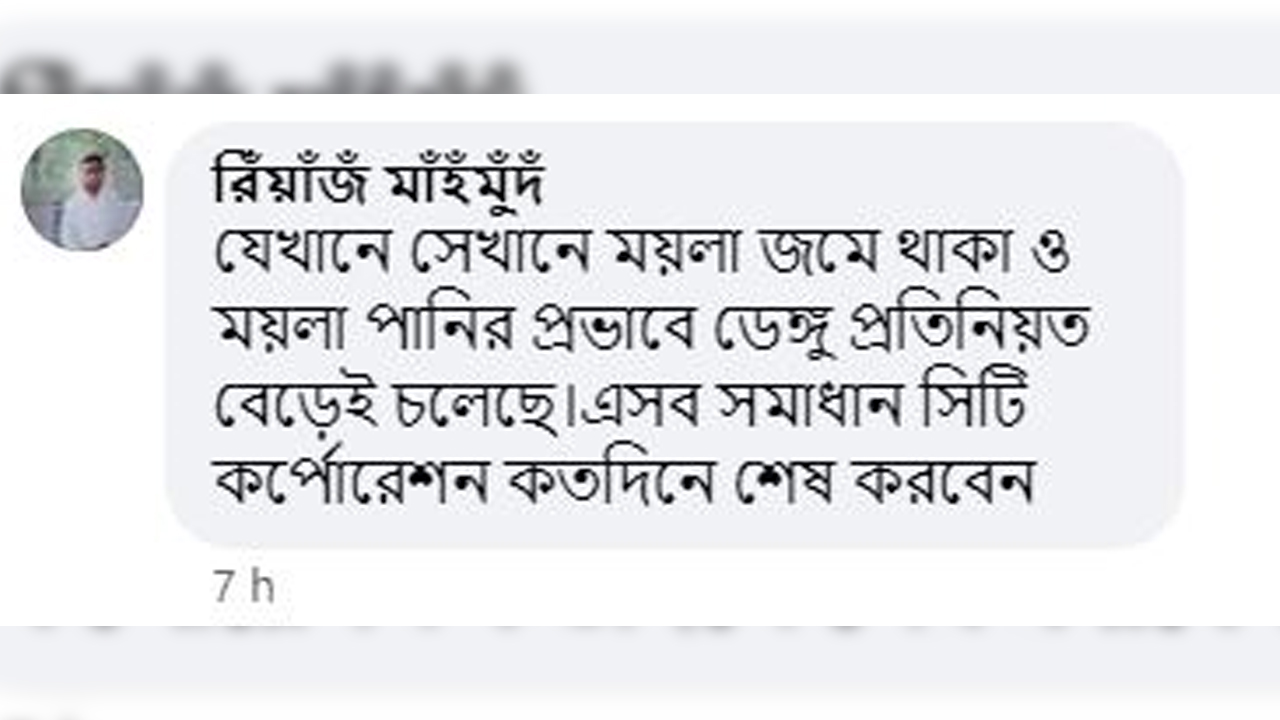The width and height of the screenshot is (1280, 720).
Task: Open the commenter's round profile picture
Action: [82, 189]
